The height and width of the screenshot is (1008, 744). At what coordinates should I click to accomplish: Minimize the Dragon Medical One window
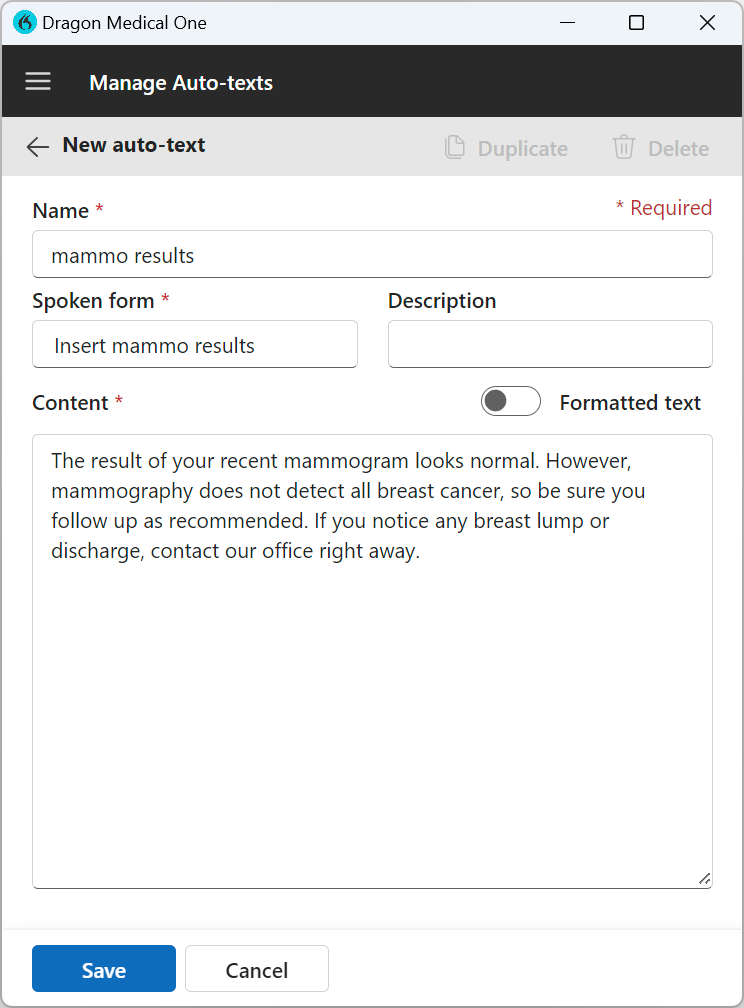(567, 22)
